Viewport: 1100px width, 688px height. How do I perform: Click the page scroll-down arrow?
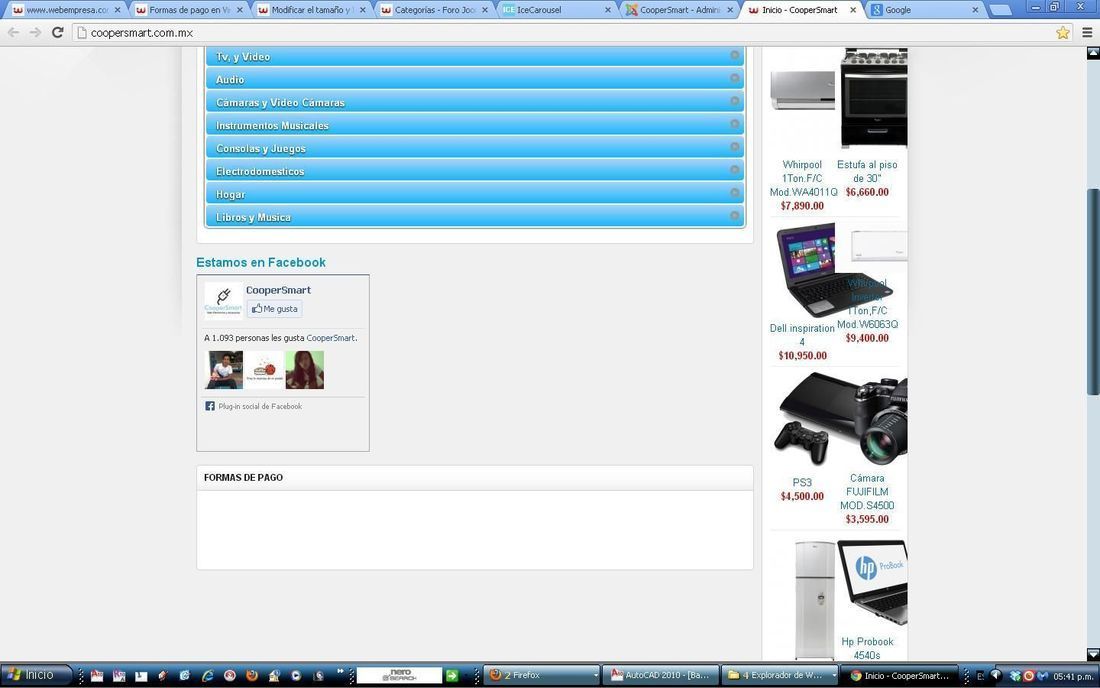click(1093, 654)
